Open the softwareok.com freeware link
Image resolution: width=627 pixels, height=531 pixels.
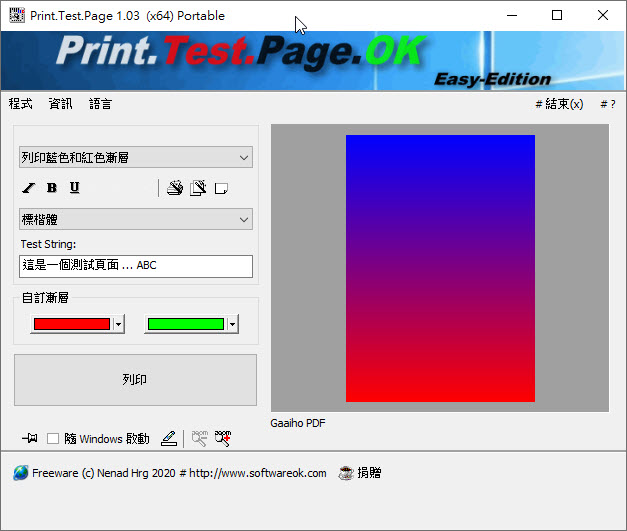point(179,473)
